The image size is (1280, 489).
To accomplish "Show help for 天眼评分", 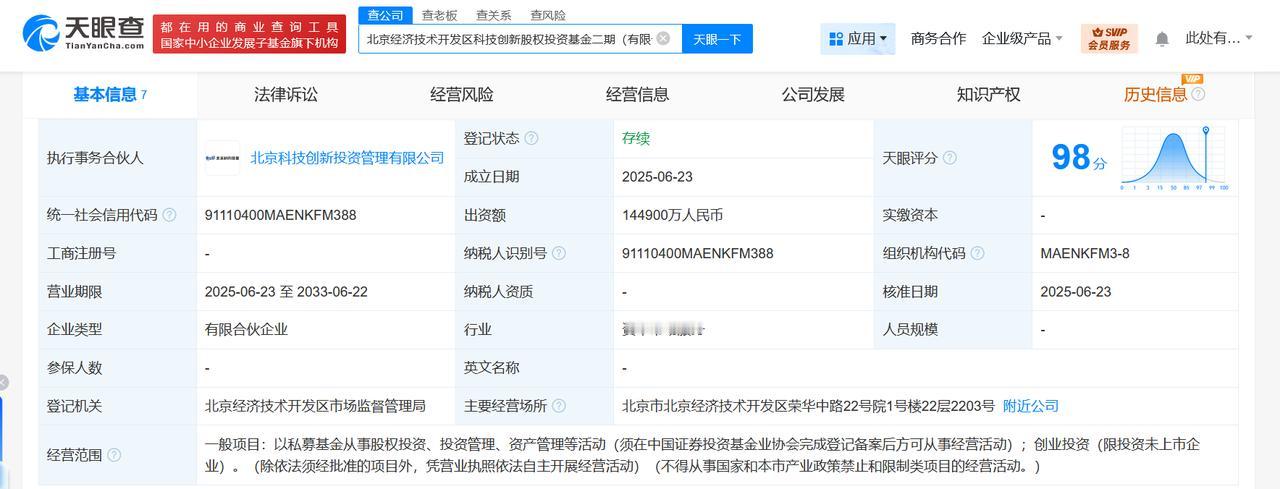I will point(949,158).
